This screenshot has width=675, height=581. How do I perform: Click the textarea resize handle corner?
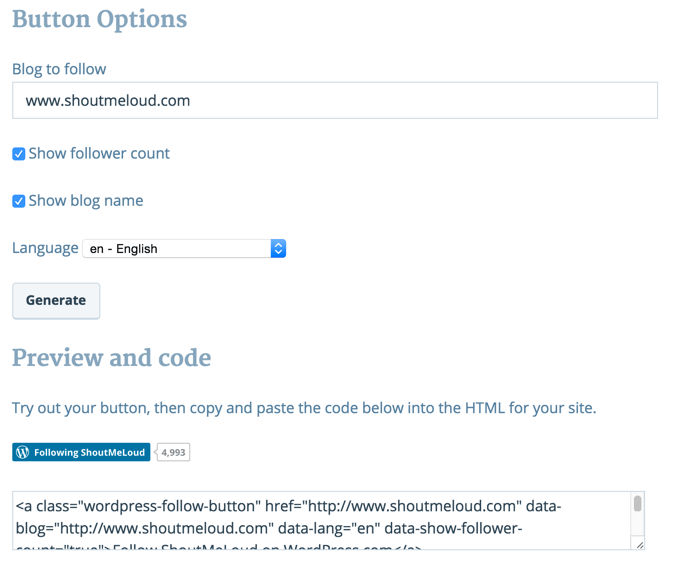[x=640, y=545]
